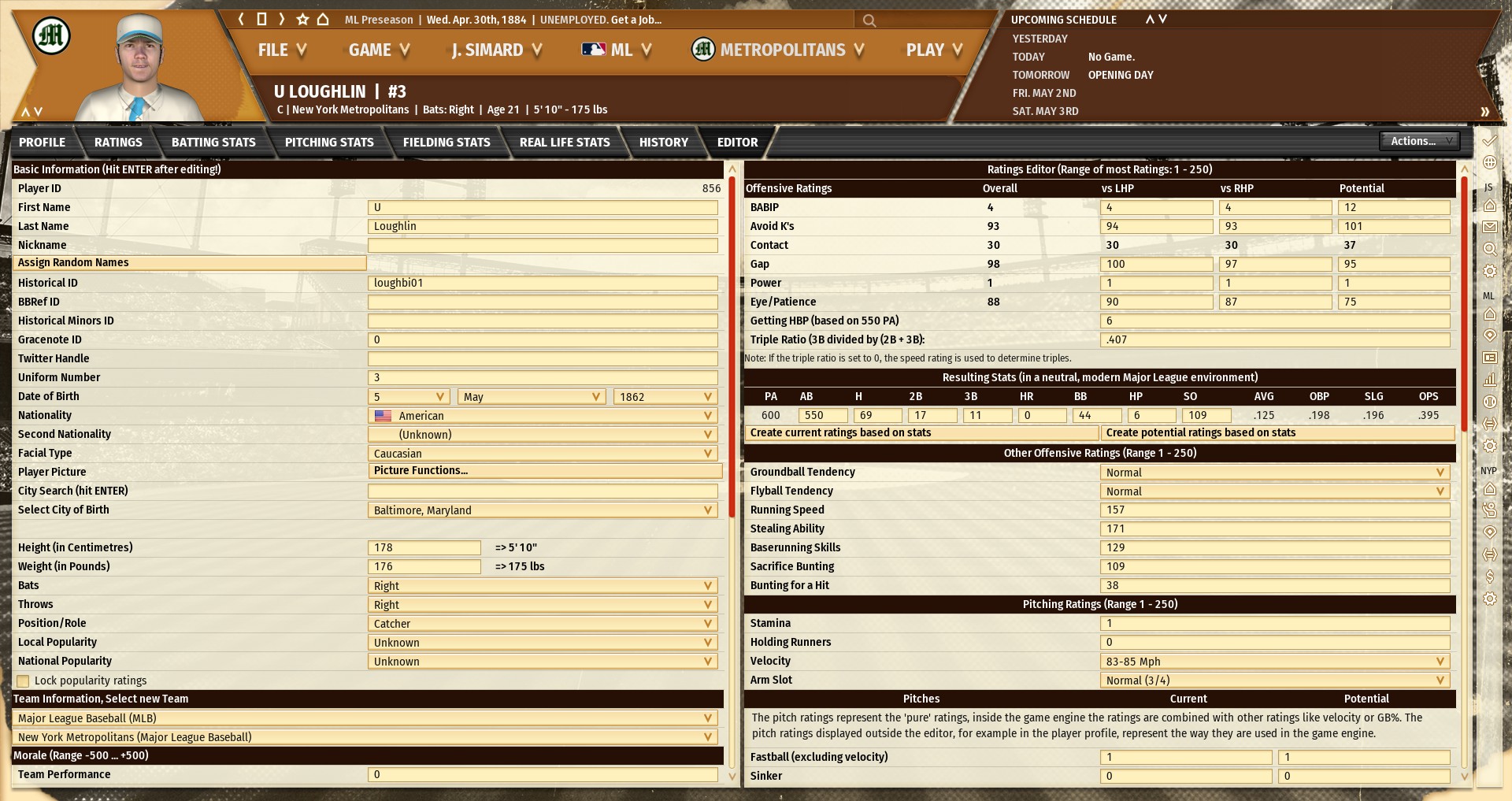1512x801 pixels.
Task: Click the baseball icon in right sidebar
Action: (x=1489, y=402)
